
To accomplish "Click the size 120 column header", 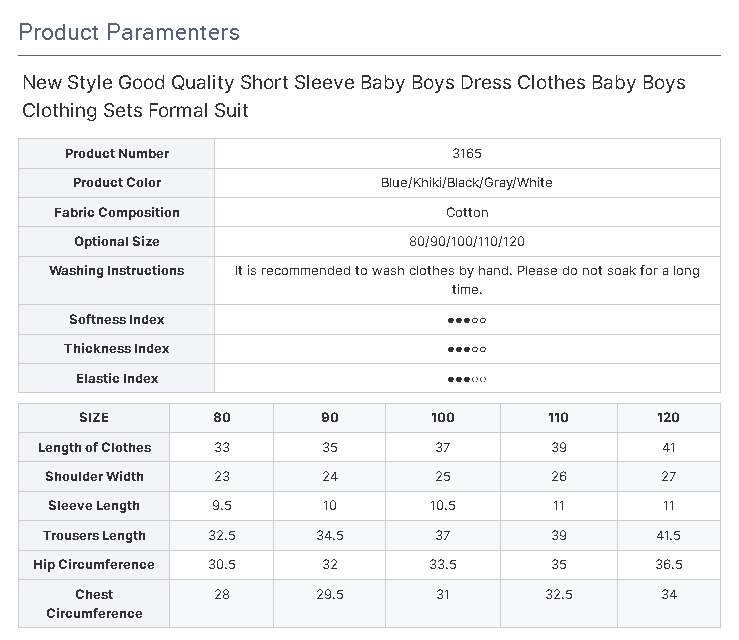I will point(669,418).
